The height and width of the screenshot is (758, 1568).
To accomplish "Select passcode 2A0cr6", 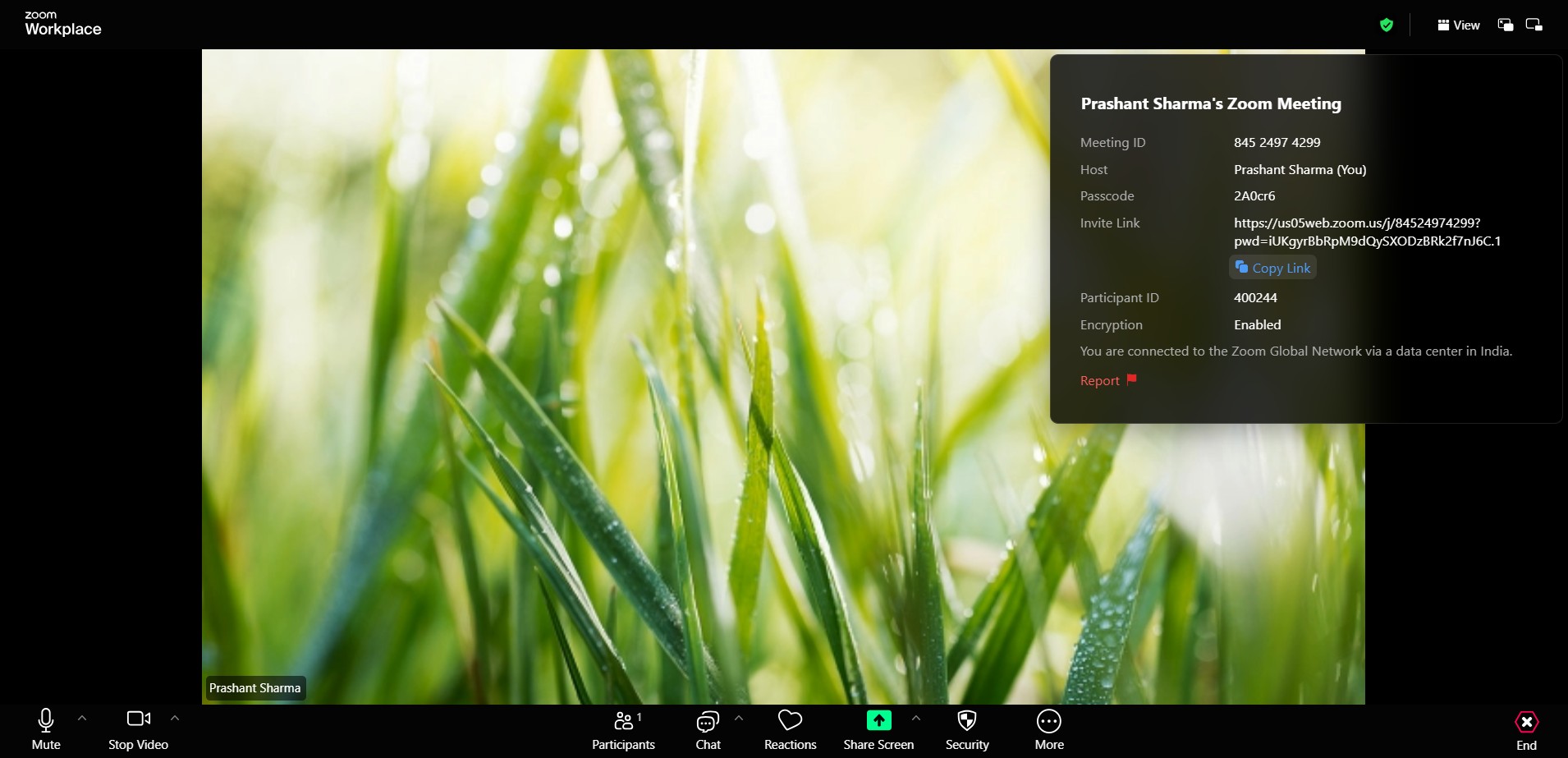I will coord(1254,196).
